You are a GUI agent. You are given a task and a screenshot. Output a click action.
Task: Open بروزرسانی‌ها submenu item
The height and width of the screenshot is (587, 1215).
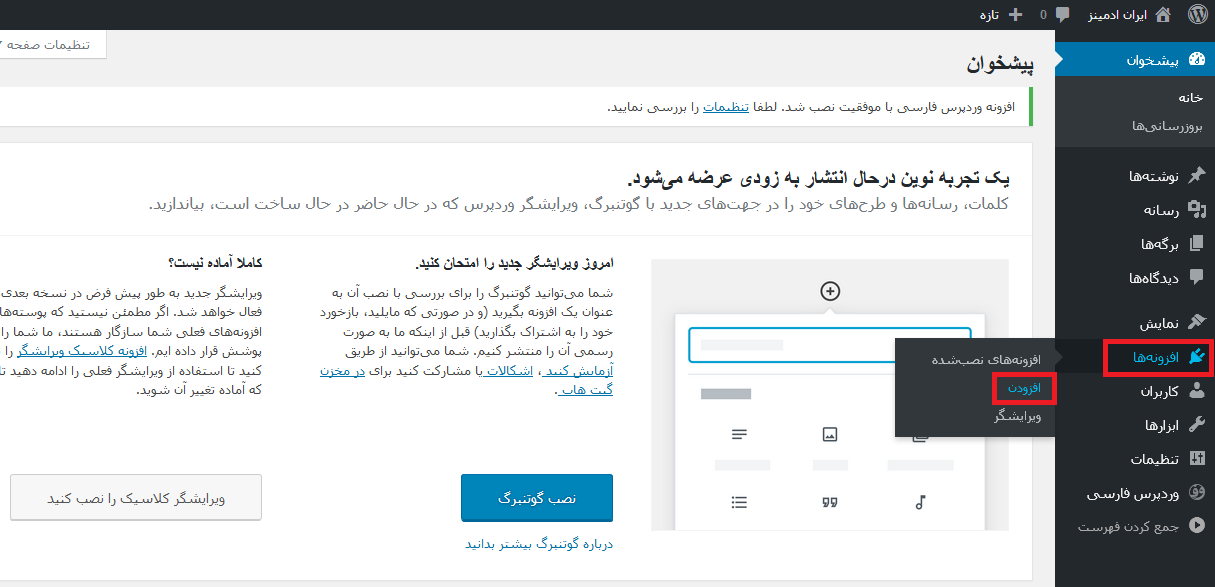(x=1167, y=126)
